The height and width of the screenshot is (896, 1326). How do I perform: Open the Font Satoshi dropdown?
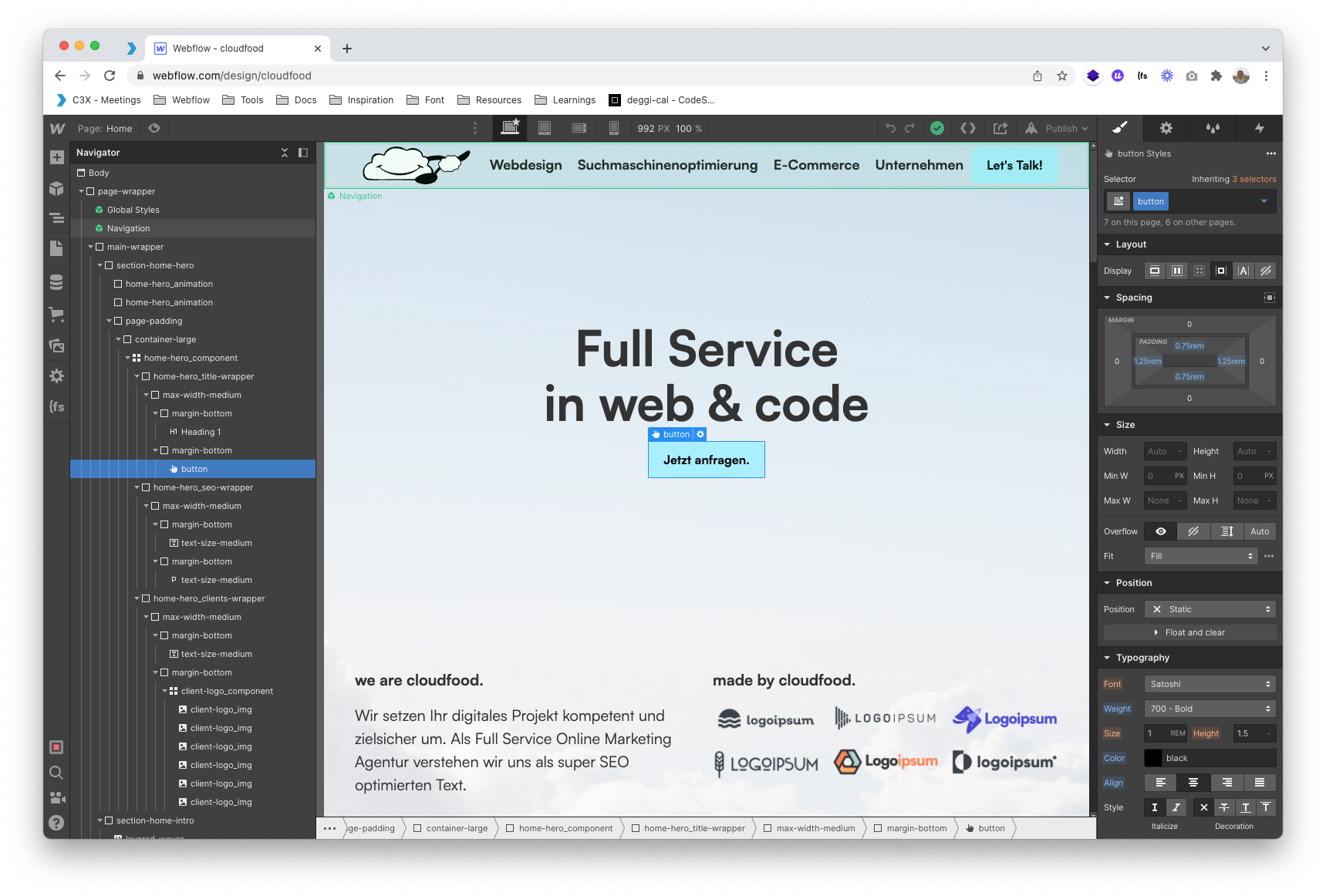coord(1210,684)
